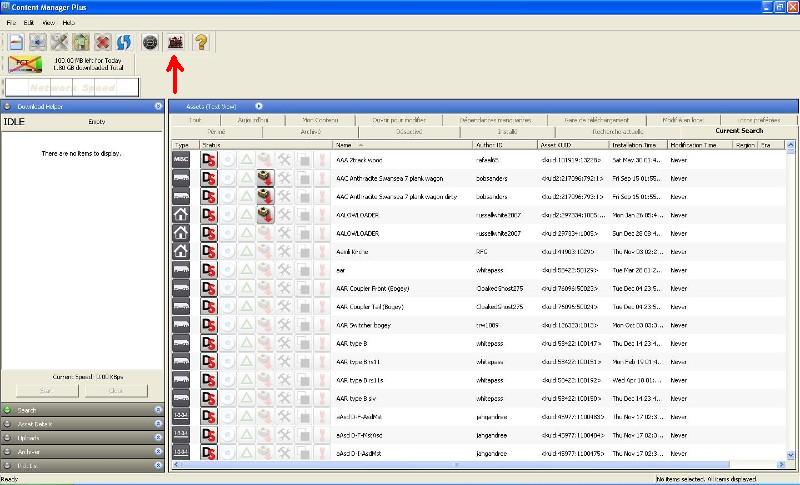Viewport: 800px width, 485px height.
Task: Select the AAR Coupler Front (Bogey) row name
Action: 372,289
